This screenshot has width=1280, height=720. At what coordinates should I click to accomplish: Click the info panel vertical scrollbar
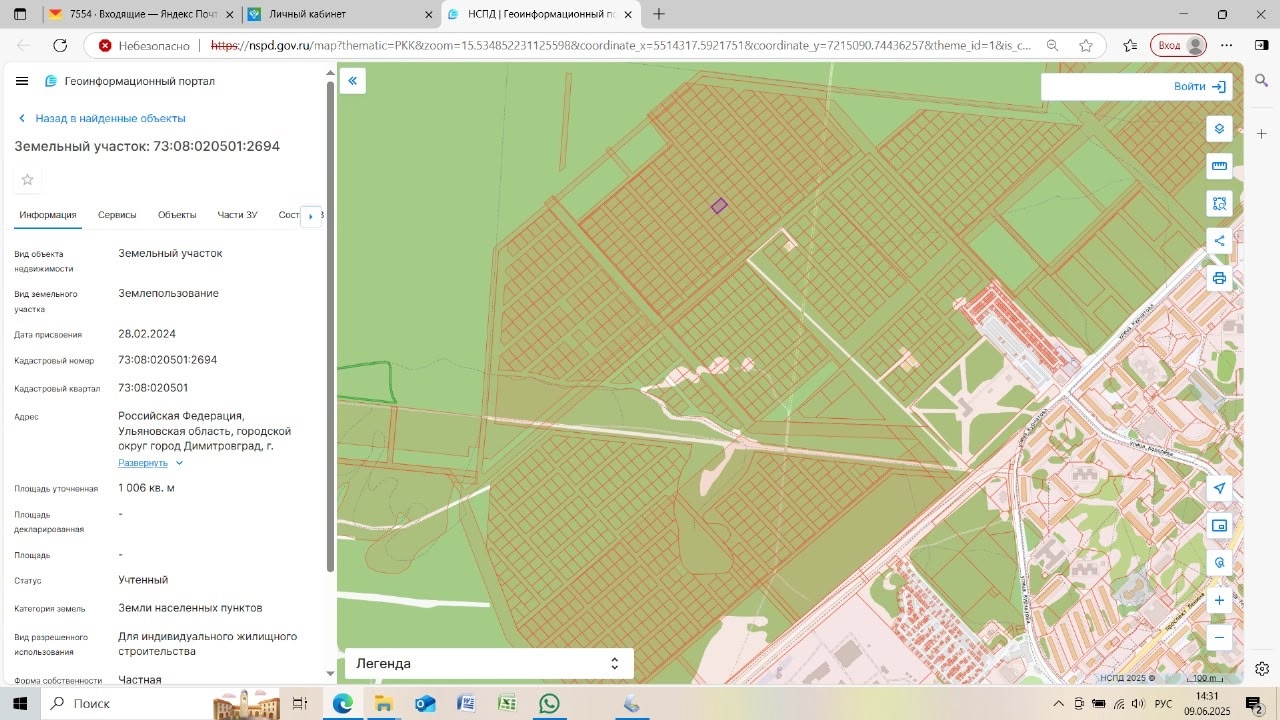(331, 325)
